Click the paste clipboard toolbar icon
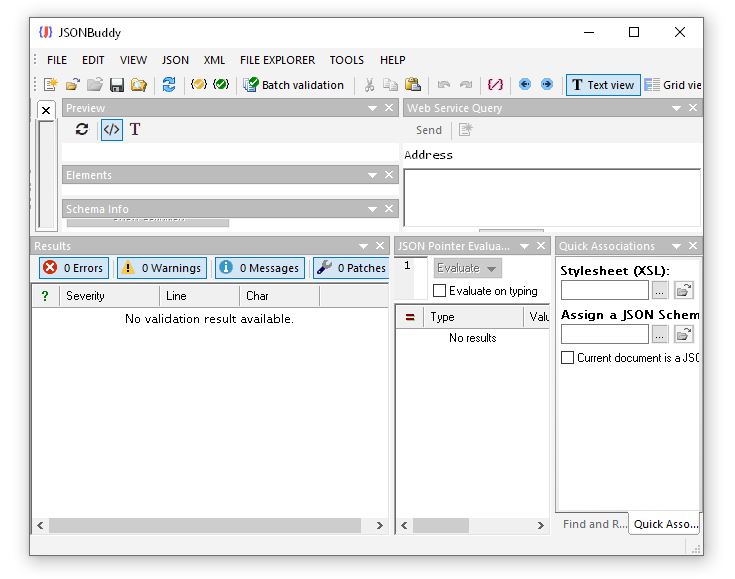Image resolution: width=735 pixels, height=579 pixels. [x=412, y=85]
